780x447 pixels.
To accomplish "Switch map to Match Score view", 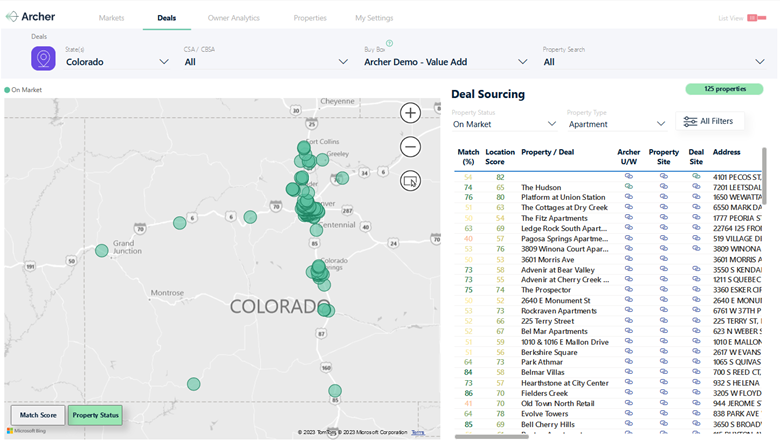I will pyautogui.click(x=38, y=415).
